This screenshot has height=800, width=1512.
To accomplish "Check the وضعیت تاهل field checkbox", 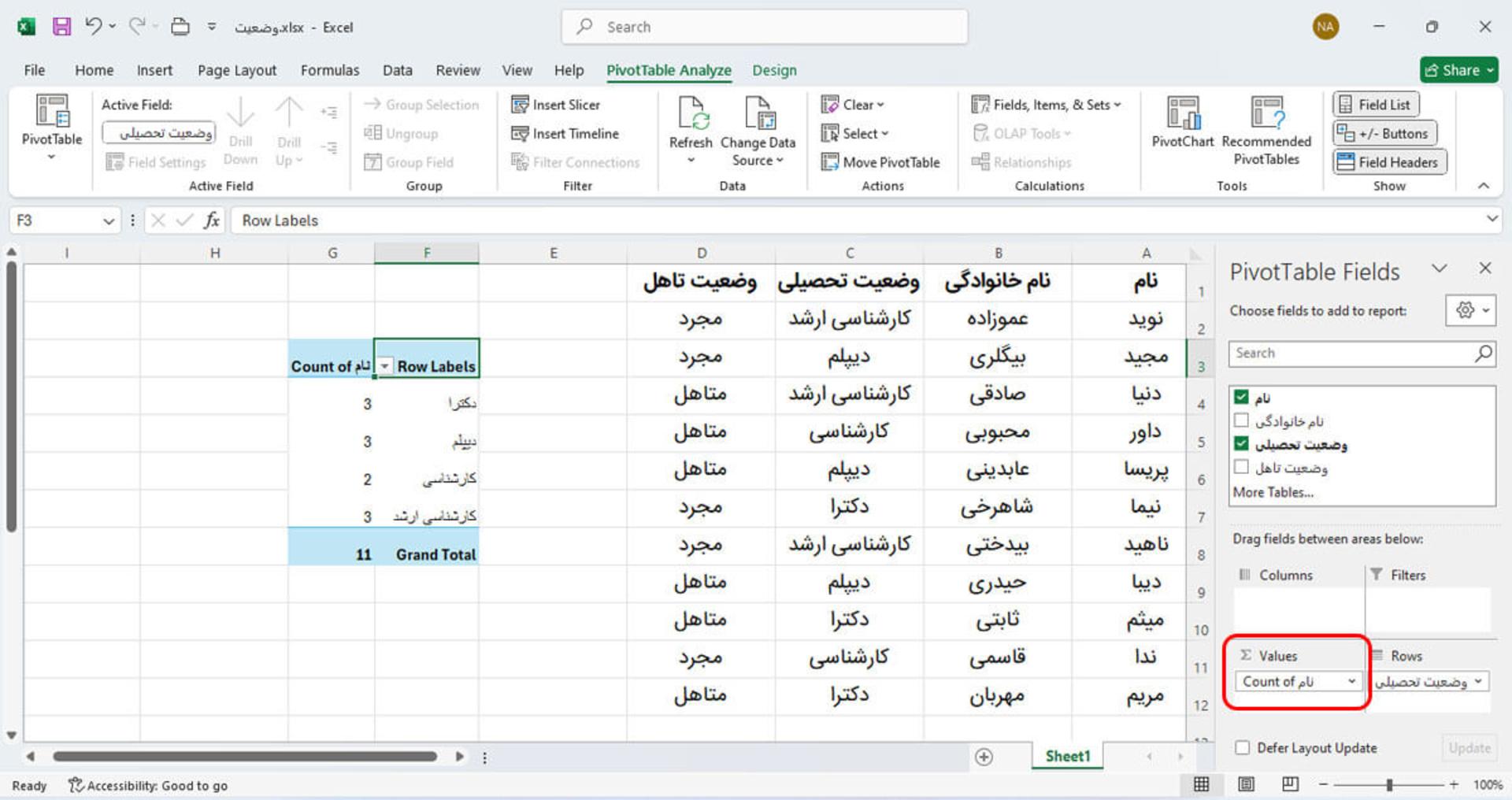I will coord(1242,467).
